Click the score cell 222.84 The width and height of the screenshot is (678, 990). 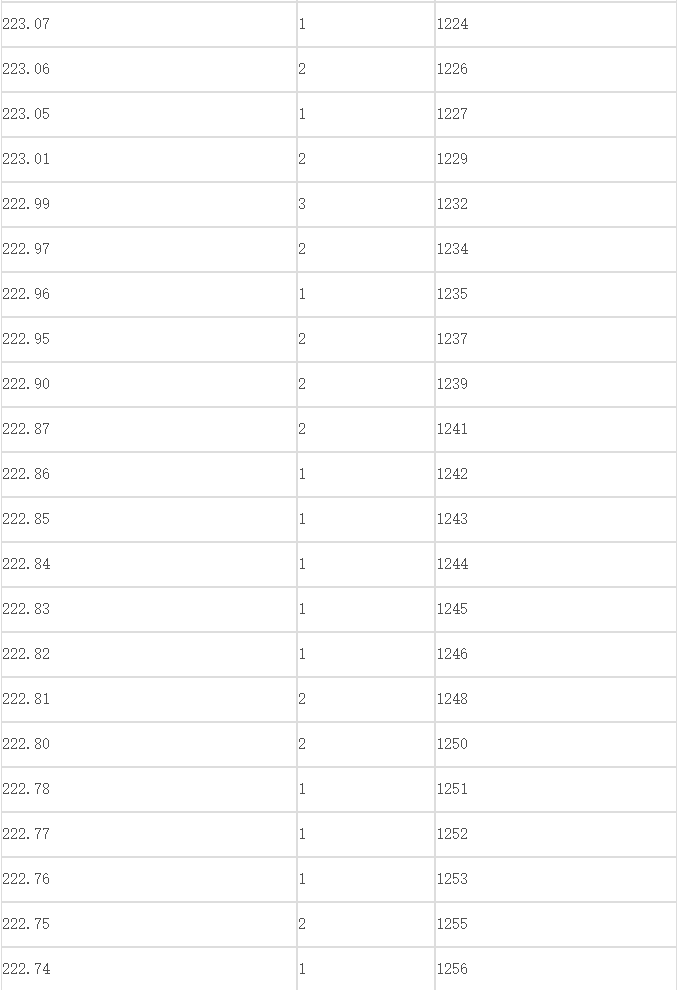click(149, 564)
